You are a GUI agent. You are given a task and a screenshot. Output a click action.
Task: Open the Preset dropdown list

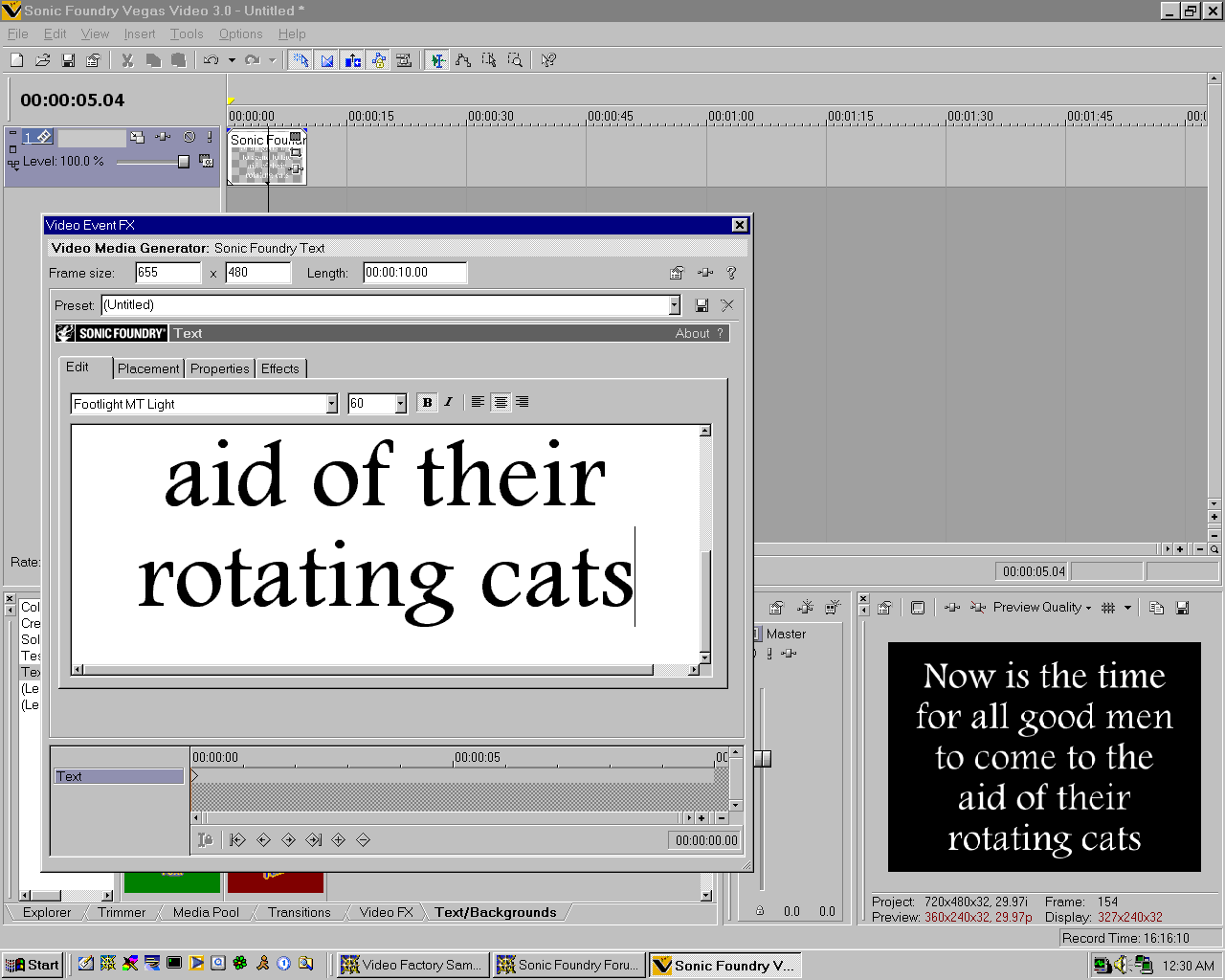[x=674, y=305]
